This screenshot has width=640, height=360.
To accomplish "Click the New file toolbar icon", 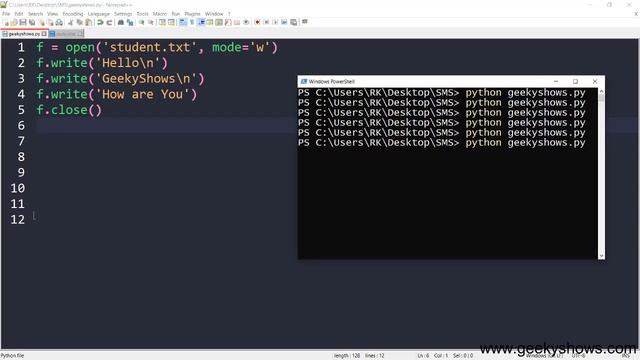I will (6, 22).
